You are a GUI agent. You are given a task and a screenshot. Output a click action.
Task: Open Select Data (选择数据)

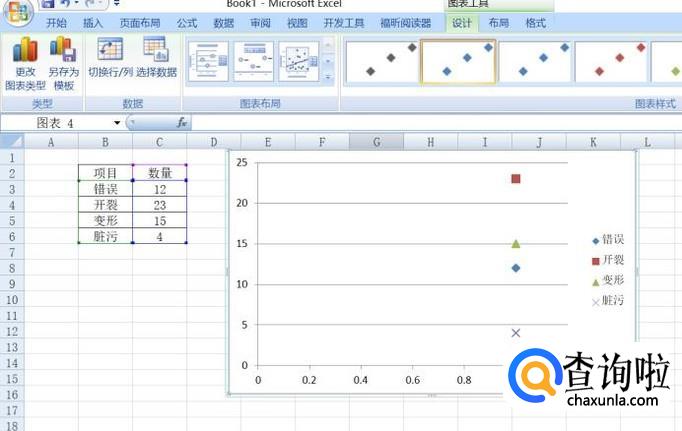click(157, 58)
